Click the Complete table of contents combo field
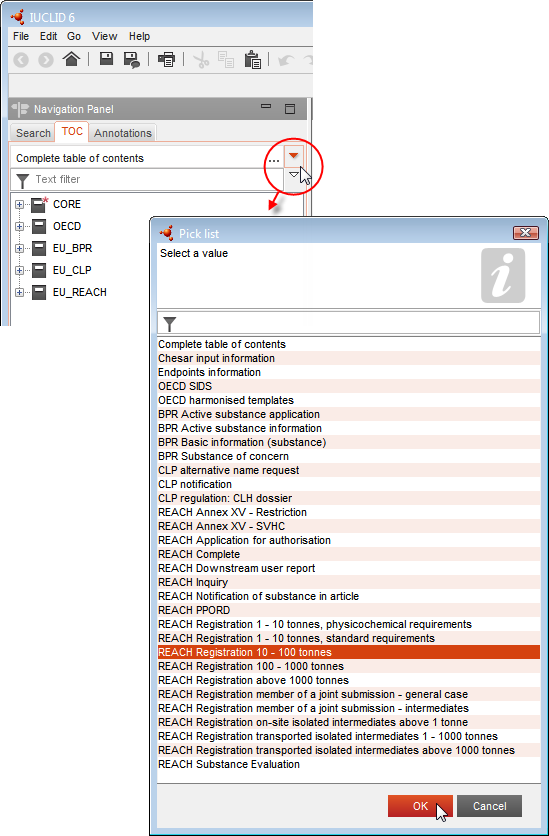This screenshot has width=549, height=836. tap(139, 158)
